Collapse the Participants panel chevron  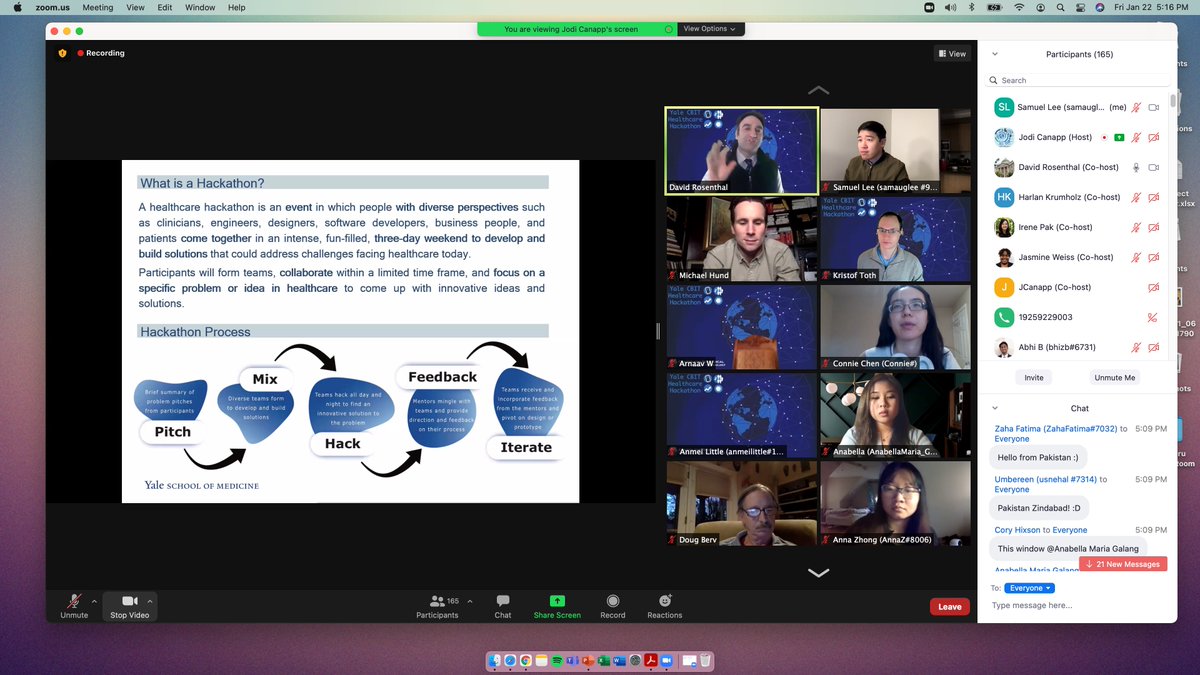995,54
